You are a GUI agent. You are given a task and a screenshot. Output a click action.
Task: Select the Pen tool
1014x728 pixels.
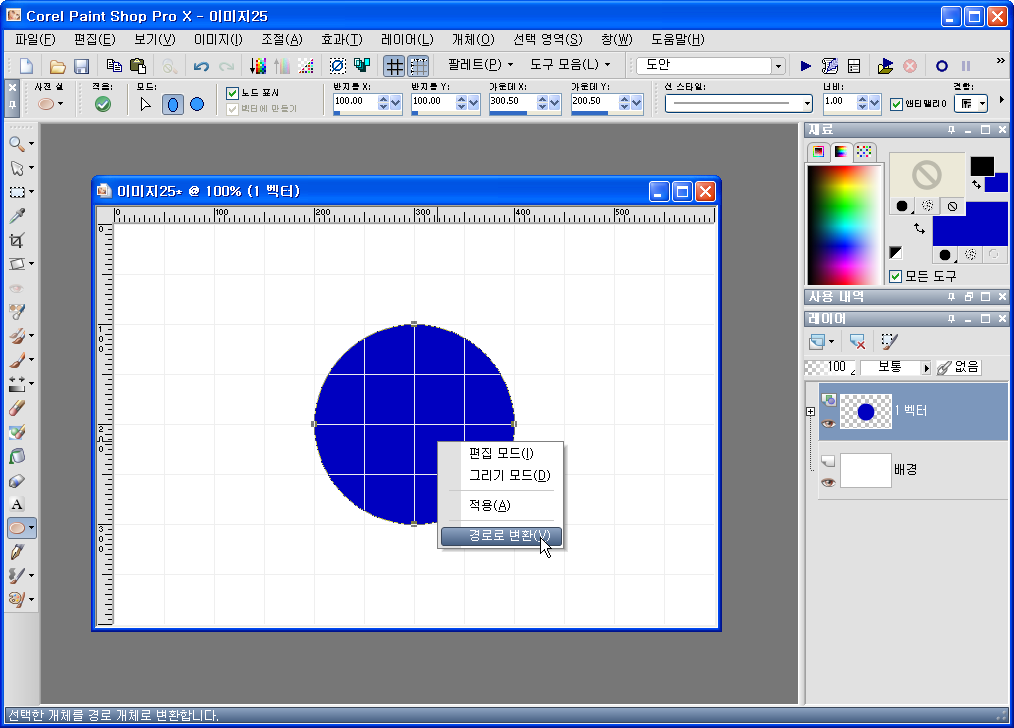coord(17,551)
